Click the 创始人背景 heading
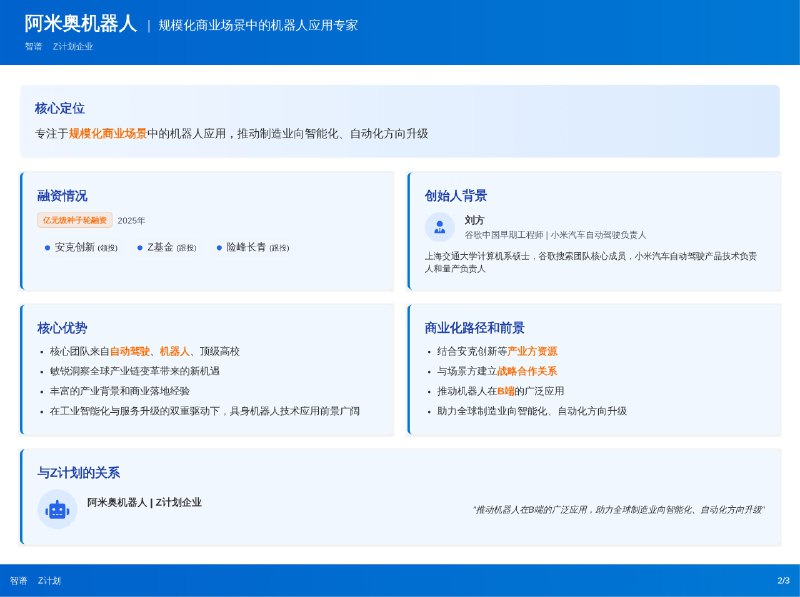Viewport: 800px width, 597px height. click(456, 195)
